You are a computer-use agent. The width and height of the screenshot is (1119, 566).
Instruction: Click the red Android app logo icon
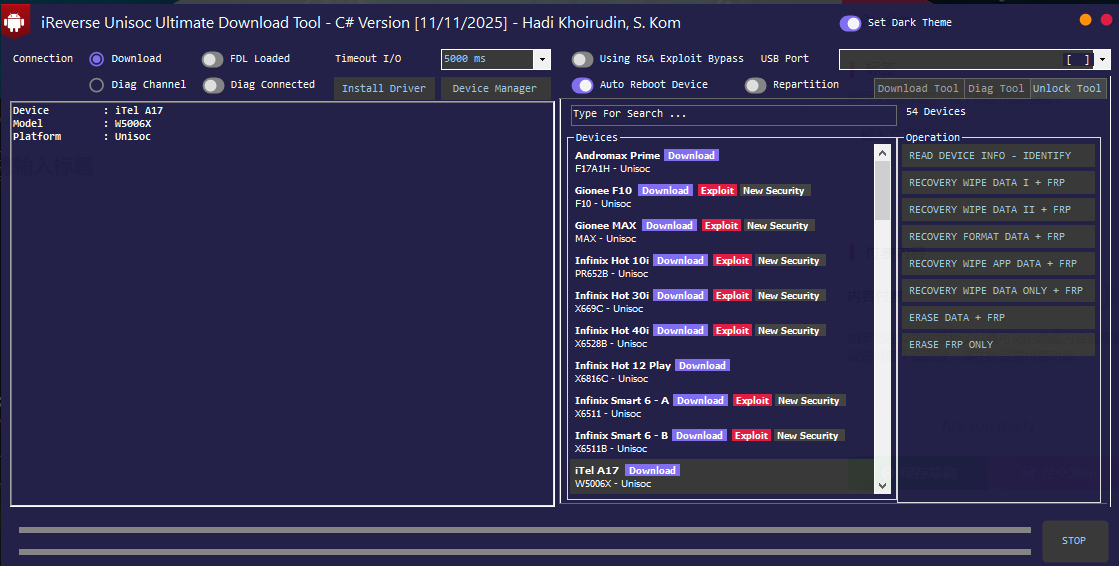(x=15, y=21)
